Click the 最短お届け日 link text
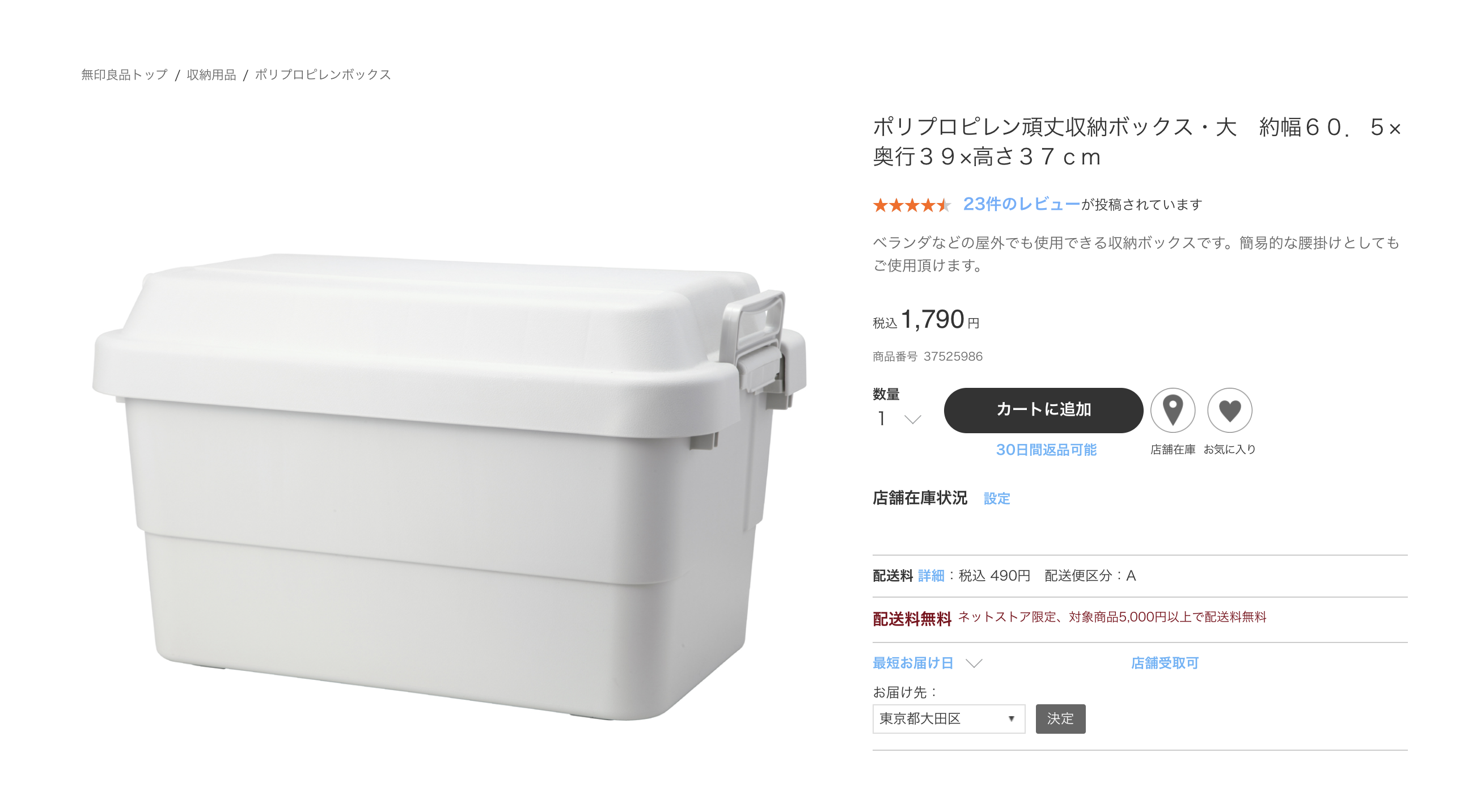Screen dimensions: 1464x812 (x=913, y=663)
